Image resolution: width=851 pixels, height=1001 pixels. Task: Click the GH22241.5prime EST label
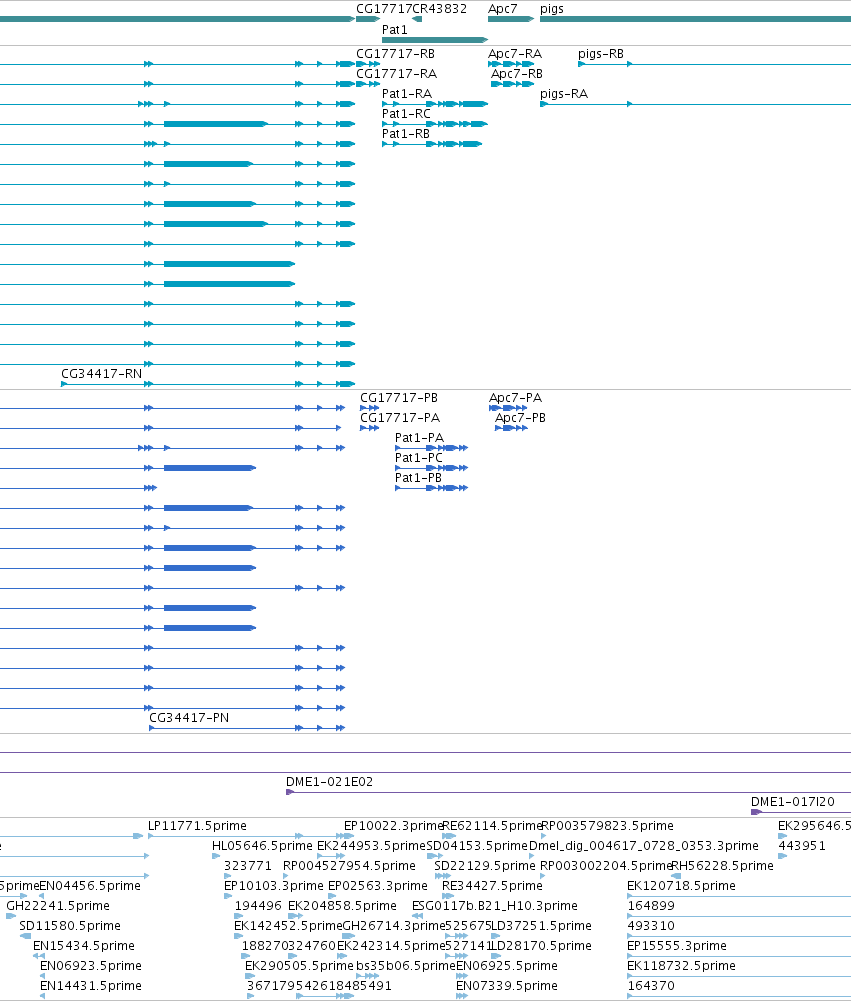(x=58, y=906)
